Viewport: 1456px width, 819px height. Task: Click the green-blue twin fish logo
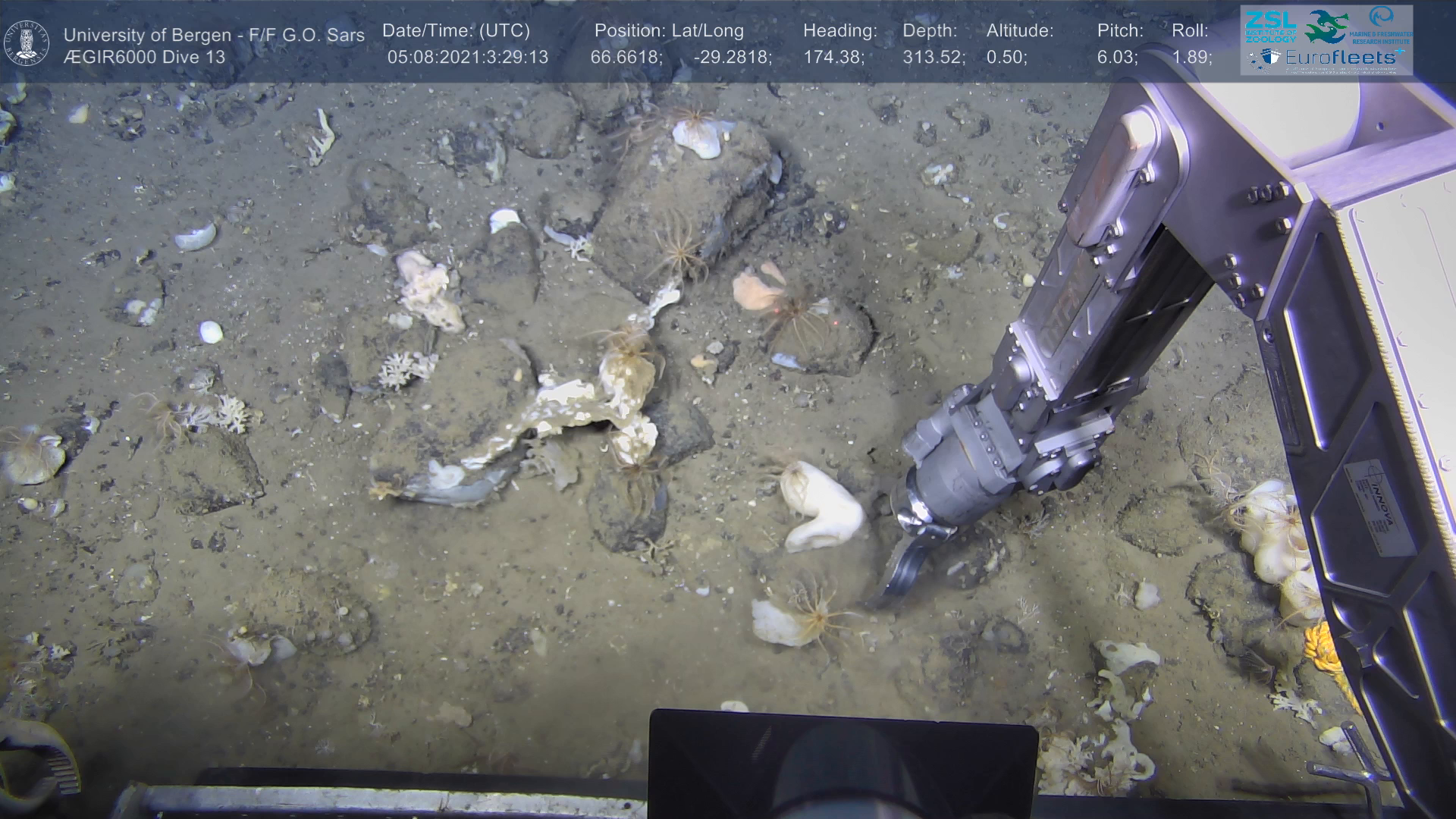1326,27
